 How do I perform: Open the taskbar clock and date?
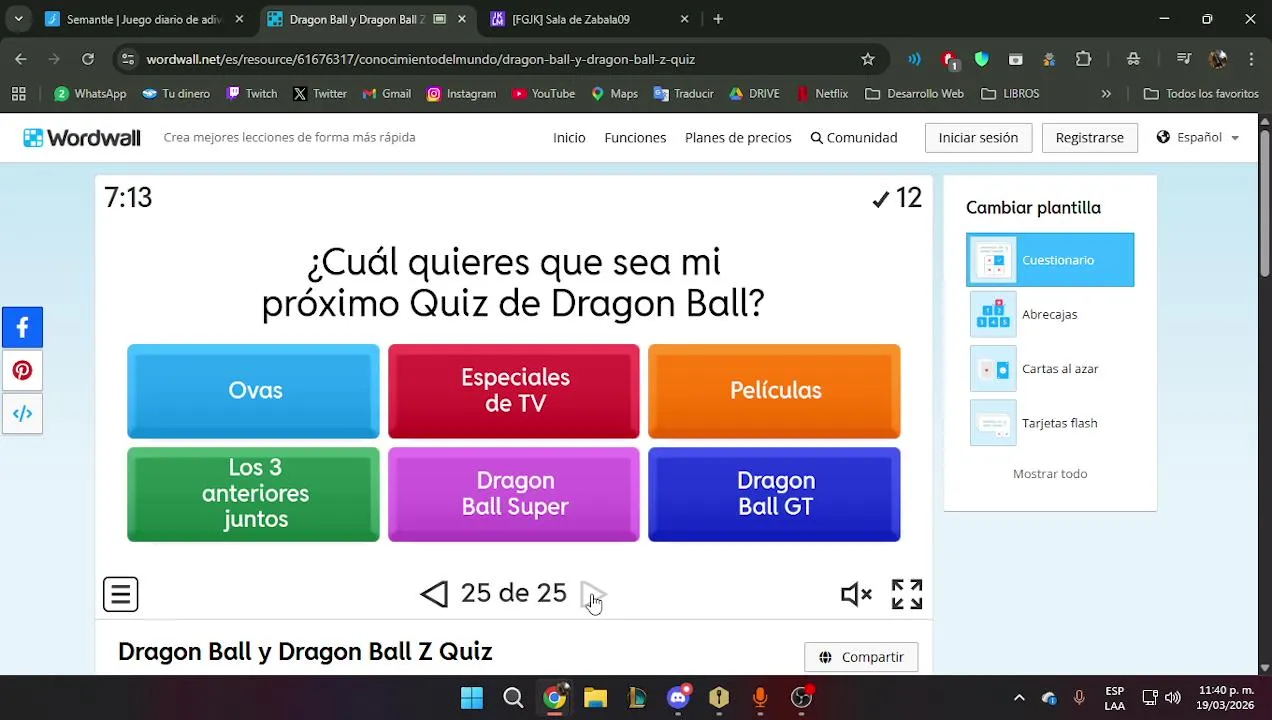click(x=1226, y=698)
